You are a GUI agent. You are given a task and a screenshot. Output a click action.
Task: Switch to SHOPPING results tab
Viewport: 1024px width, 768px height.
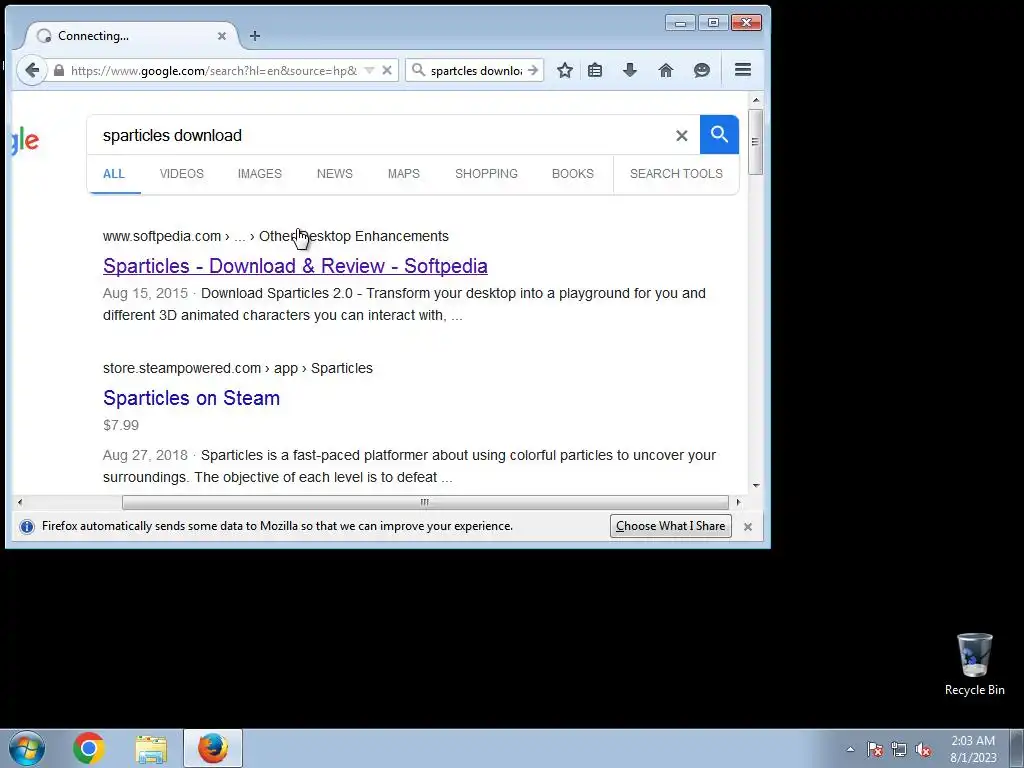point(486,174)
